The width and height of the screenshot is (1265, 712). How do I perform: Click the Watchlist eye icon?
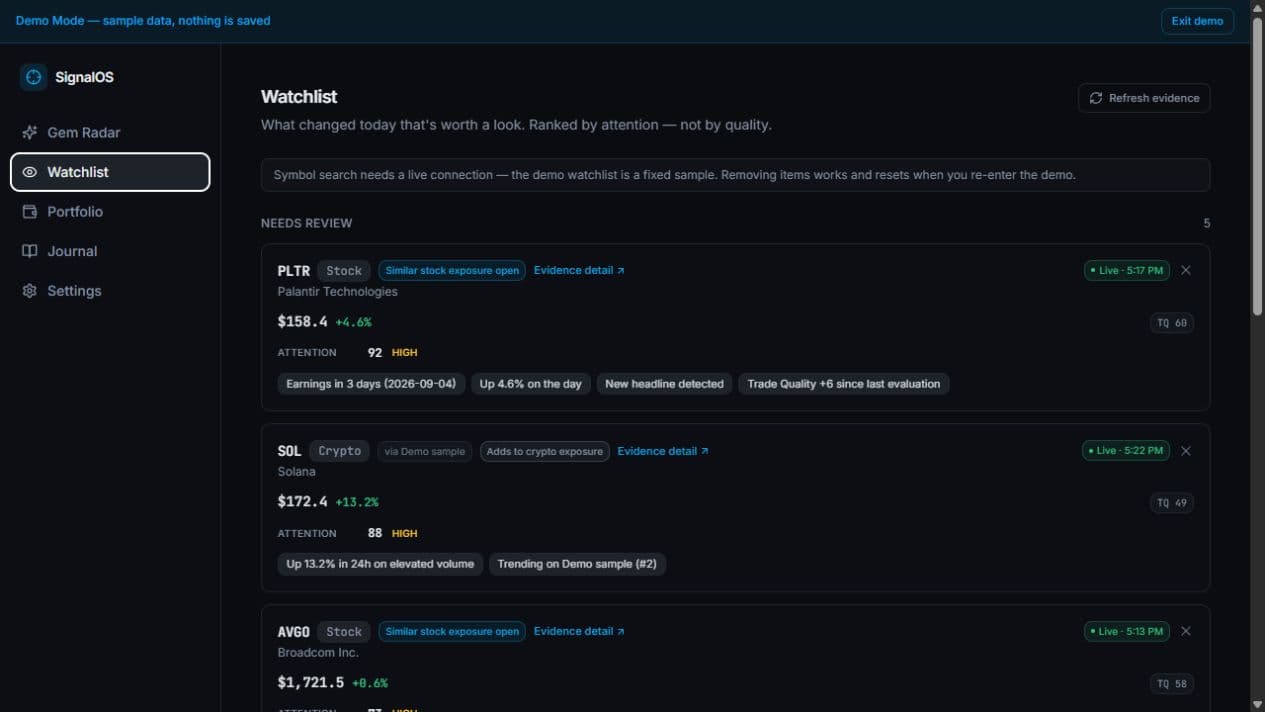tap(30, 172)
